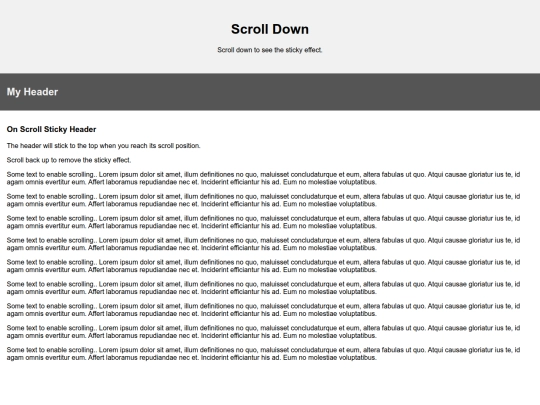This screenshot has height=405, width=540.
Task: Click the "On Scroll Sticky Header" heading
Action: (51, 129)
